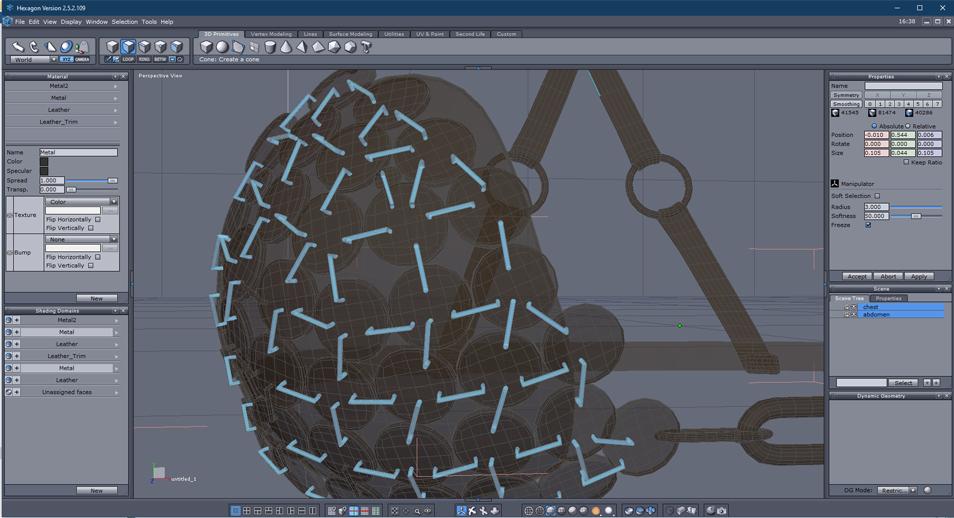Click the Apply button

919,276
